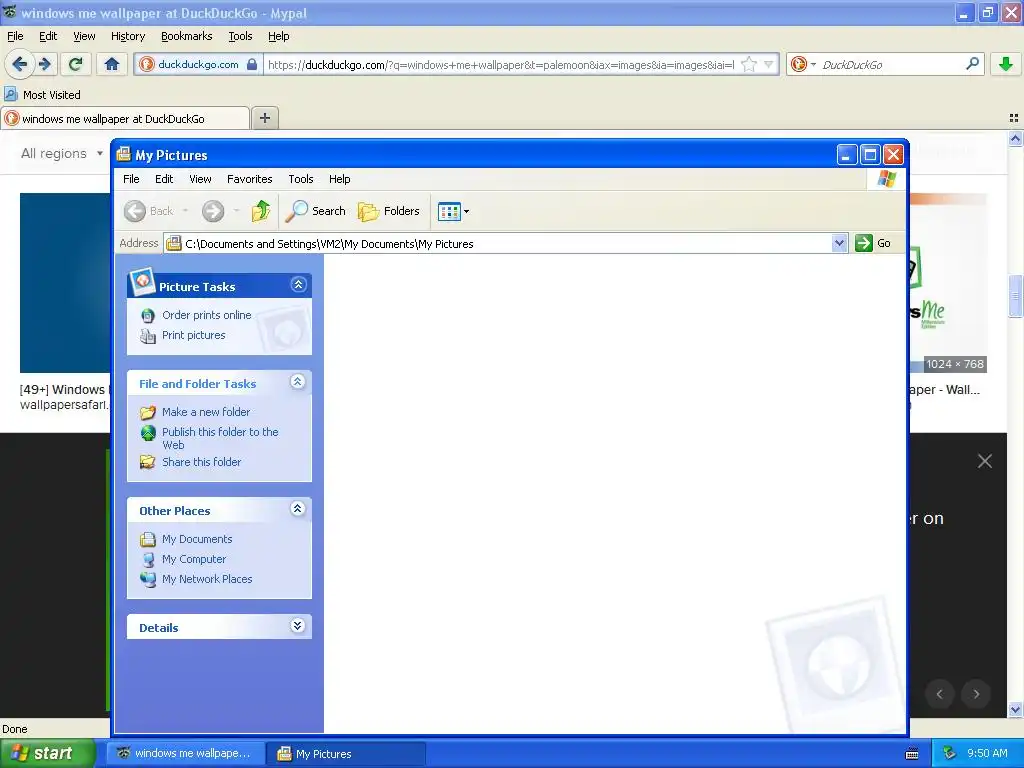
Task: Click Print pictures task
Action: pyautogui.click(x=193, y=335)
